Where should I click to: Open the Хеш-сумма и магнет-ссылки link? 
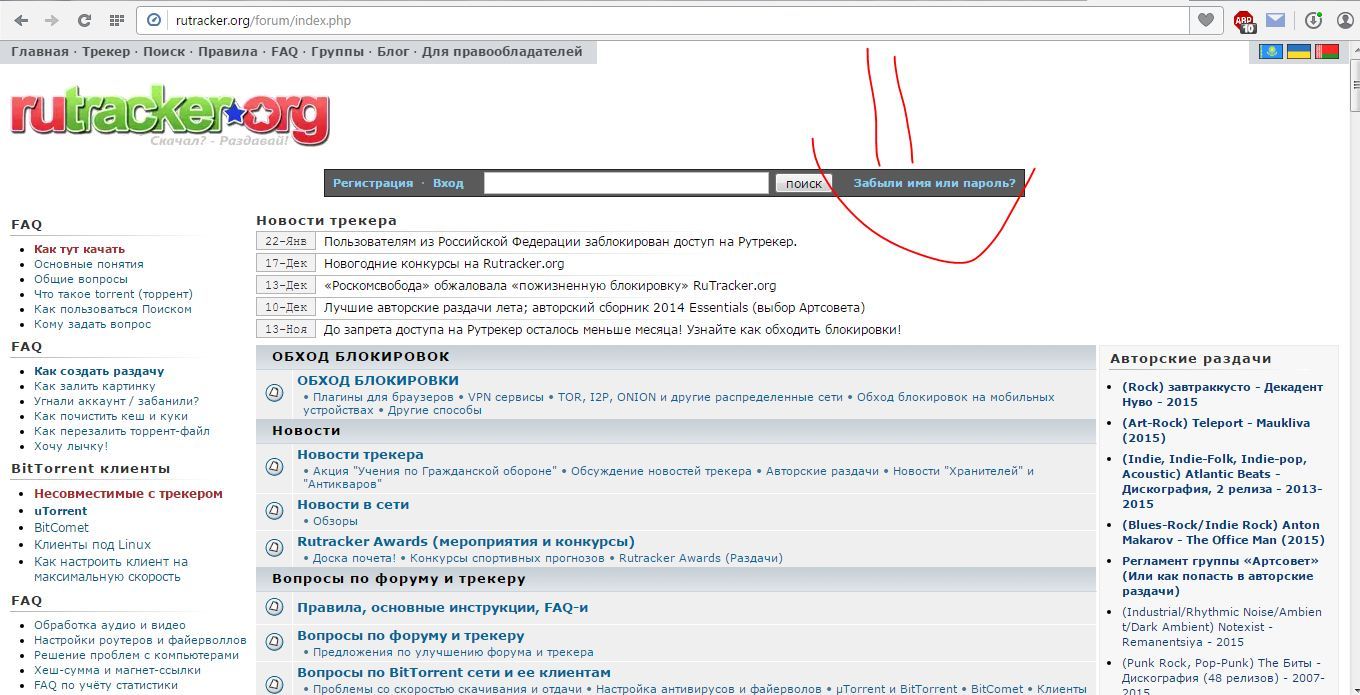tap(117, 670)
